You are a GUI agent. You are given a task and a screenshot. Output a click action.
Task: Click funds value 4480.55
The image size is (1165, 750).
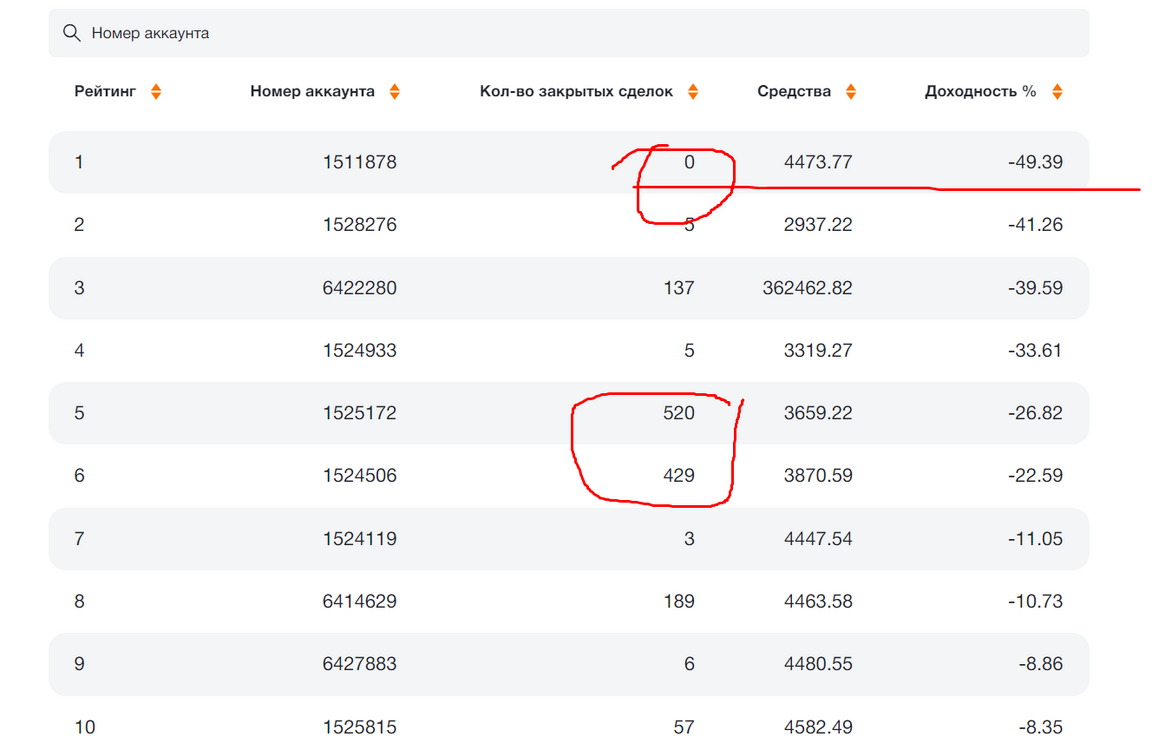818,663
